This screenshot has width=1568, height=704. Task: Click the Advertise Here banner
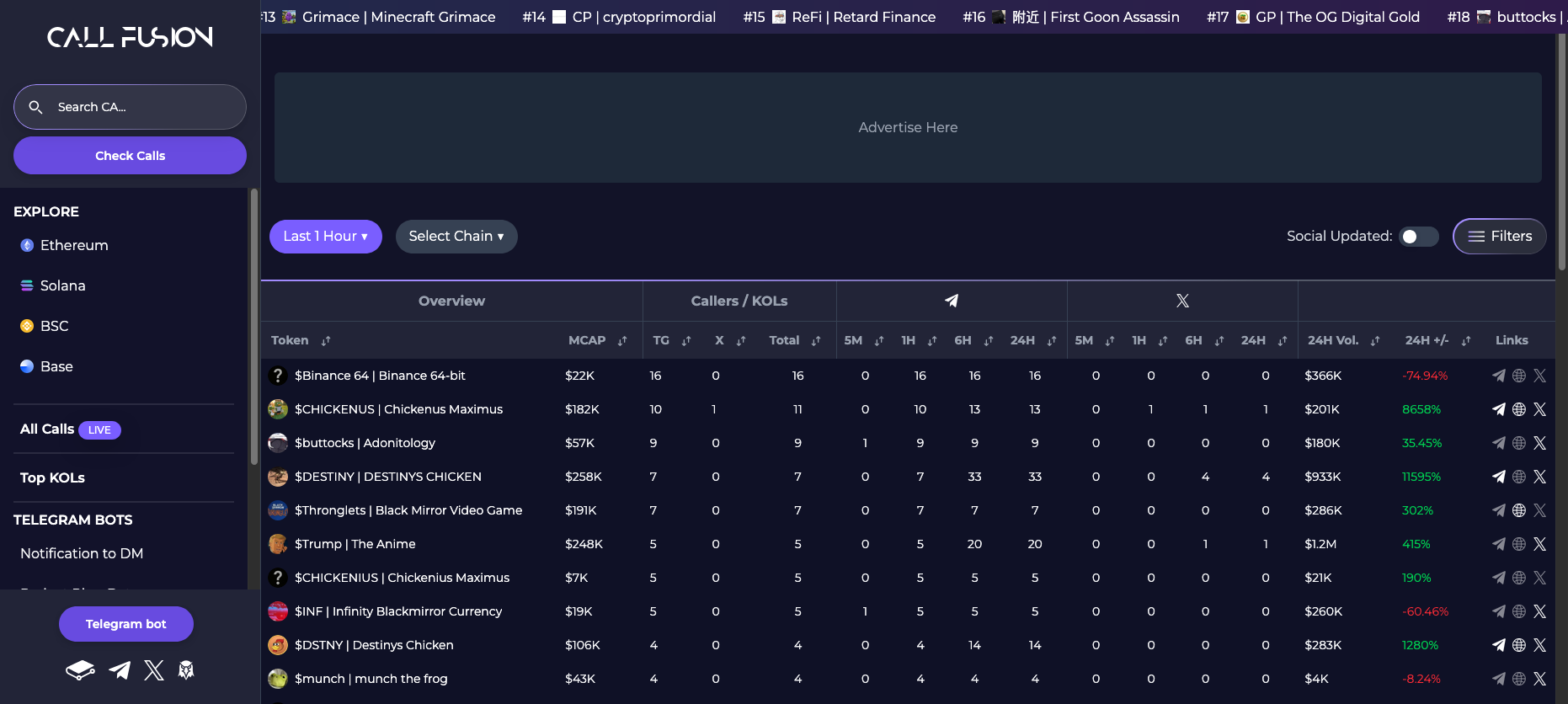tap(908, 127)
